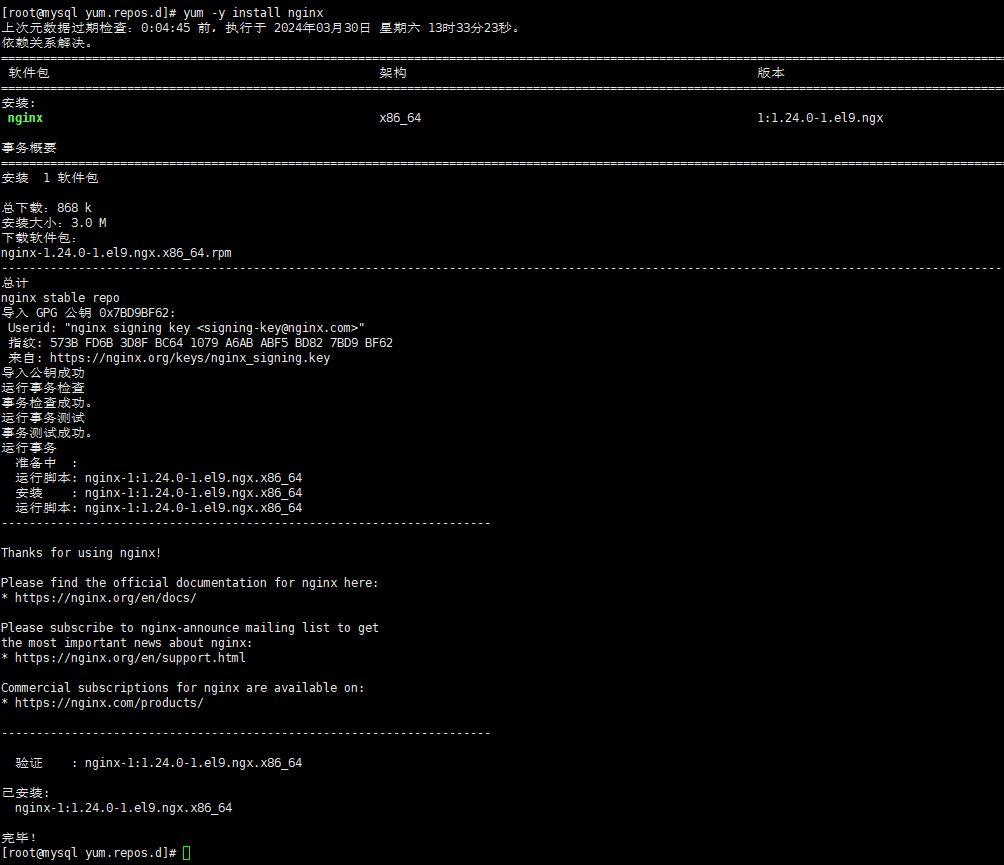1004x865 pixels.
Task: Click the metadata expiration check line
Action: (260, 28)
